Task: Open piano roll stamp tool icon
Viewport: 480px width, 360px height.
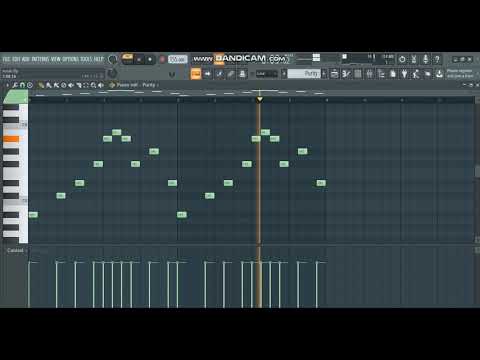Action: point(30,85)
